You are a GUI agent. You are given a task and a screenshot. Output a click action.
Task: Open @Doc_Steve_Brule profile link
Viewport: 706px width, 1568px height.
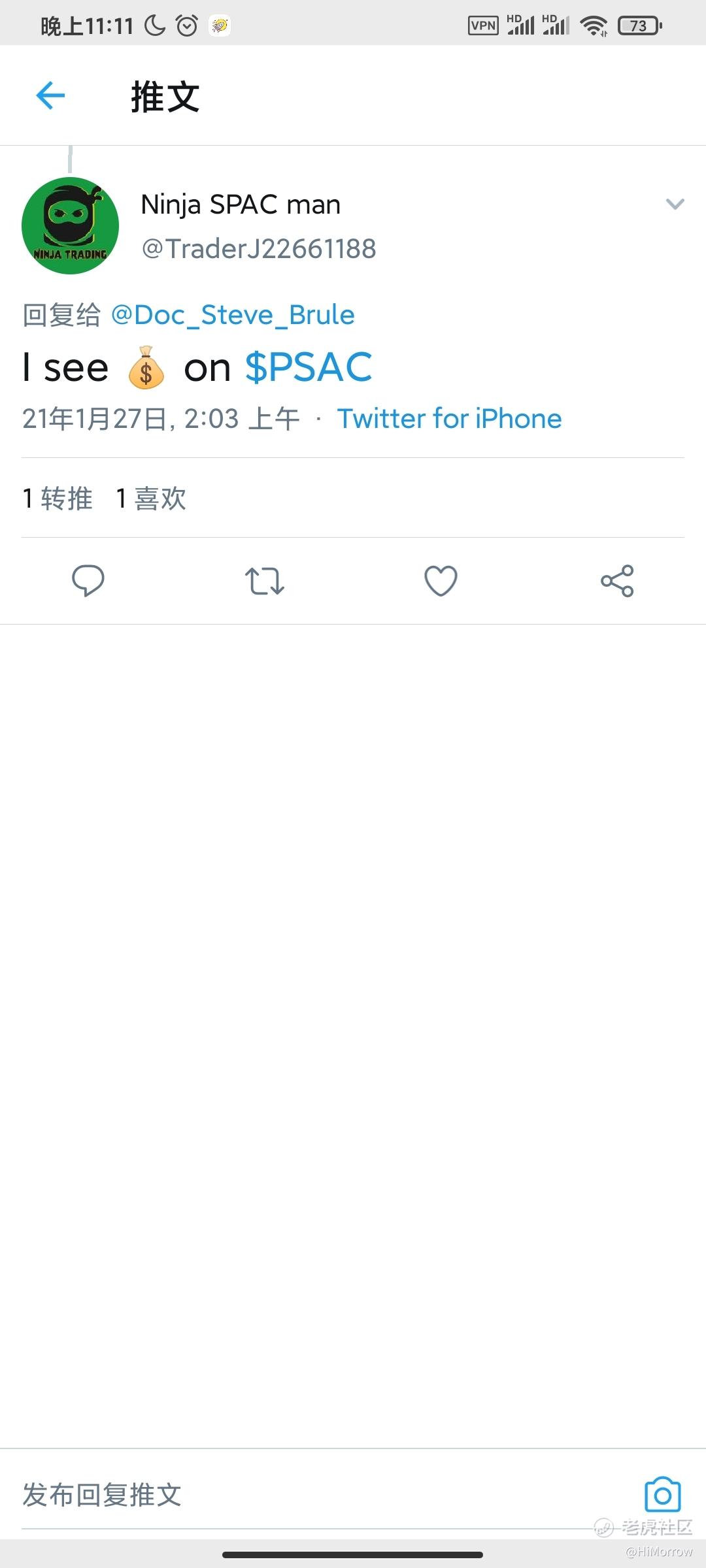pyautogui.click(x=233, y=315)
